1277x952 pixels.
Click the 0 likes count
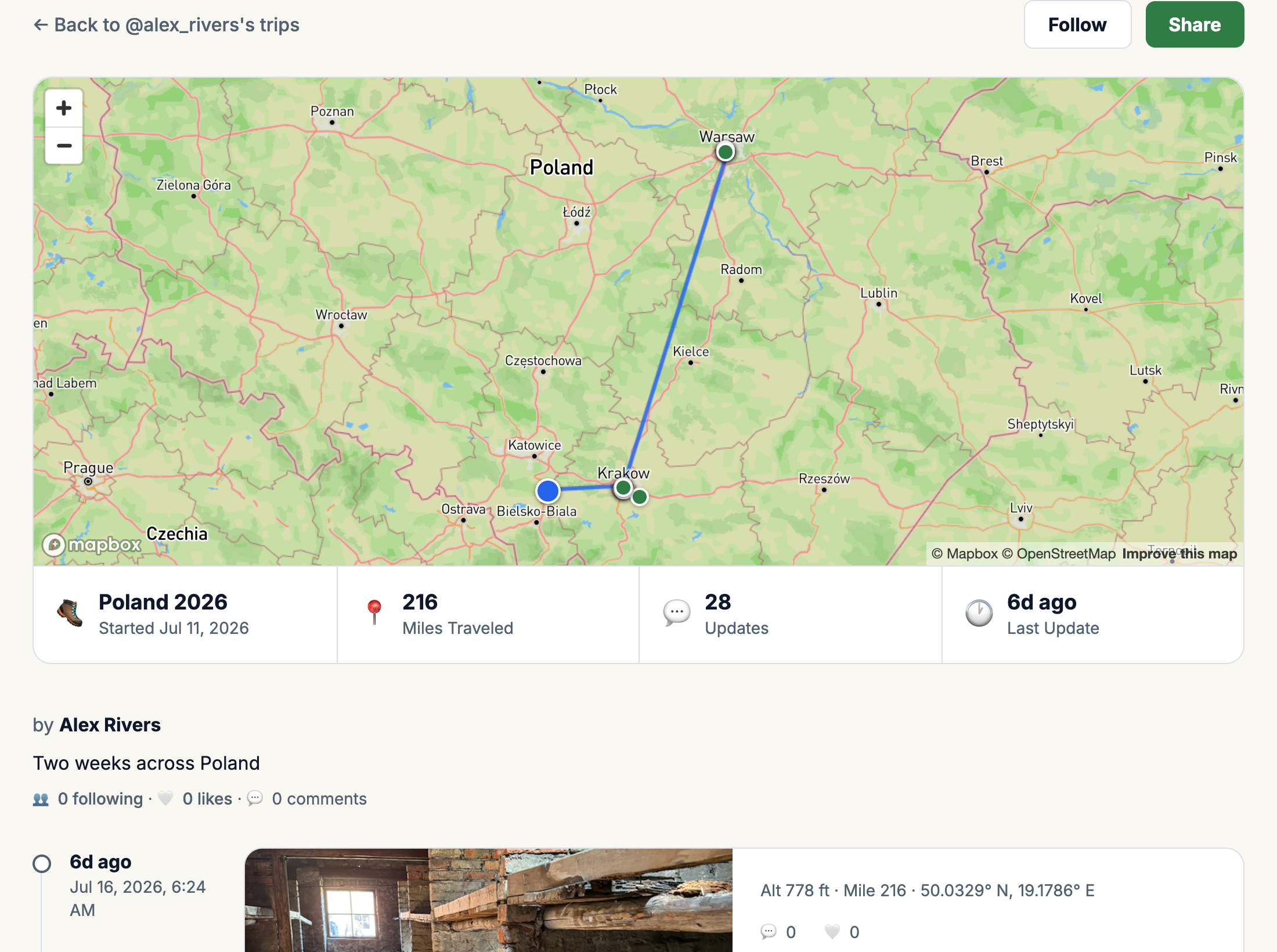pos(207,799)
